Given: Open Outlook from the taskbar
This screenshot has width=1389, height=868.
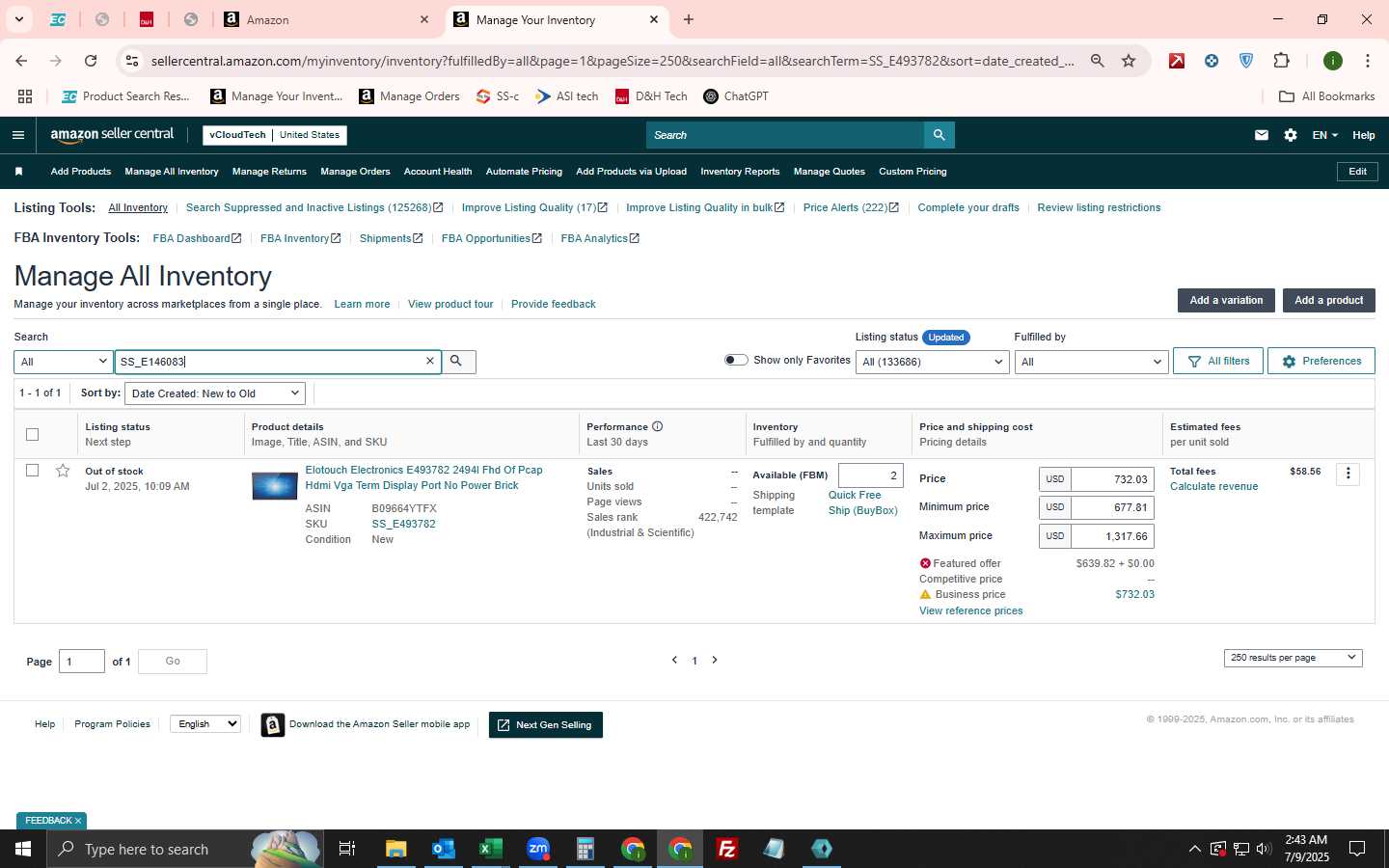Looking at the screenshot, I should [443, 849].
